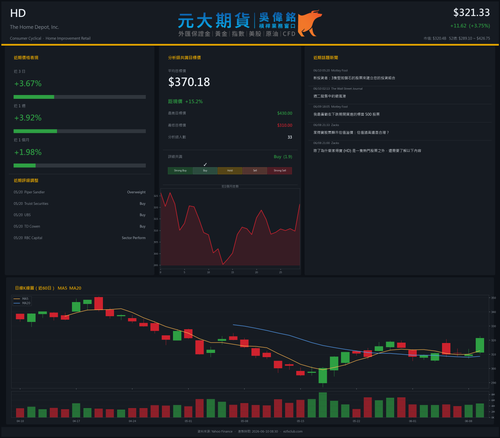
Task: Click the Consumer Cyclical sector line
Action: point(50,38)
